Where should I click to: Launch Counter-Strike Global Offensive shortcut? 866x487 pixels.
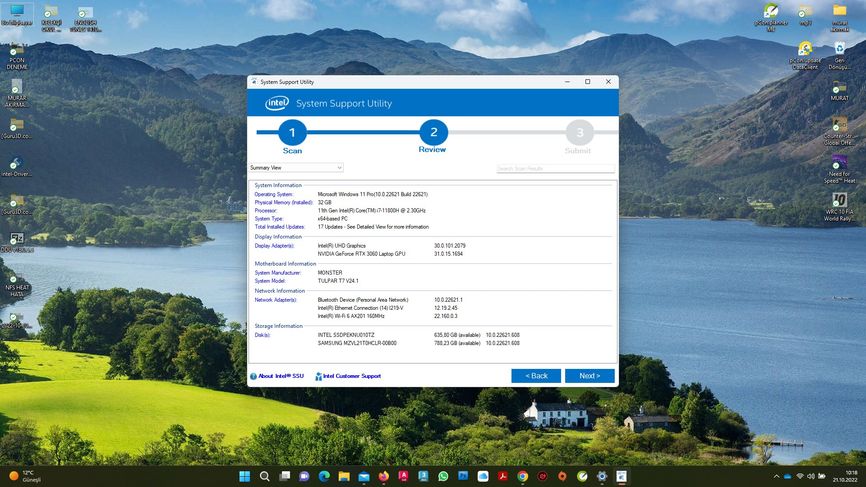tap(839, 131)
